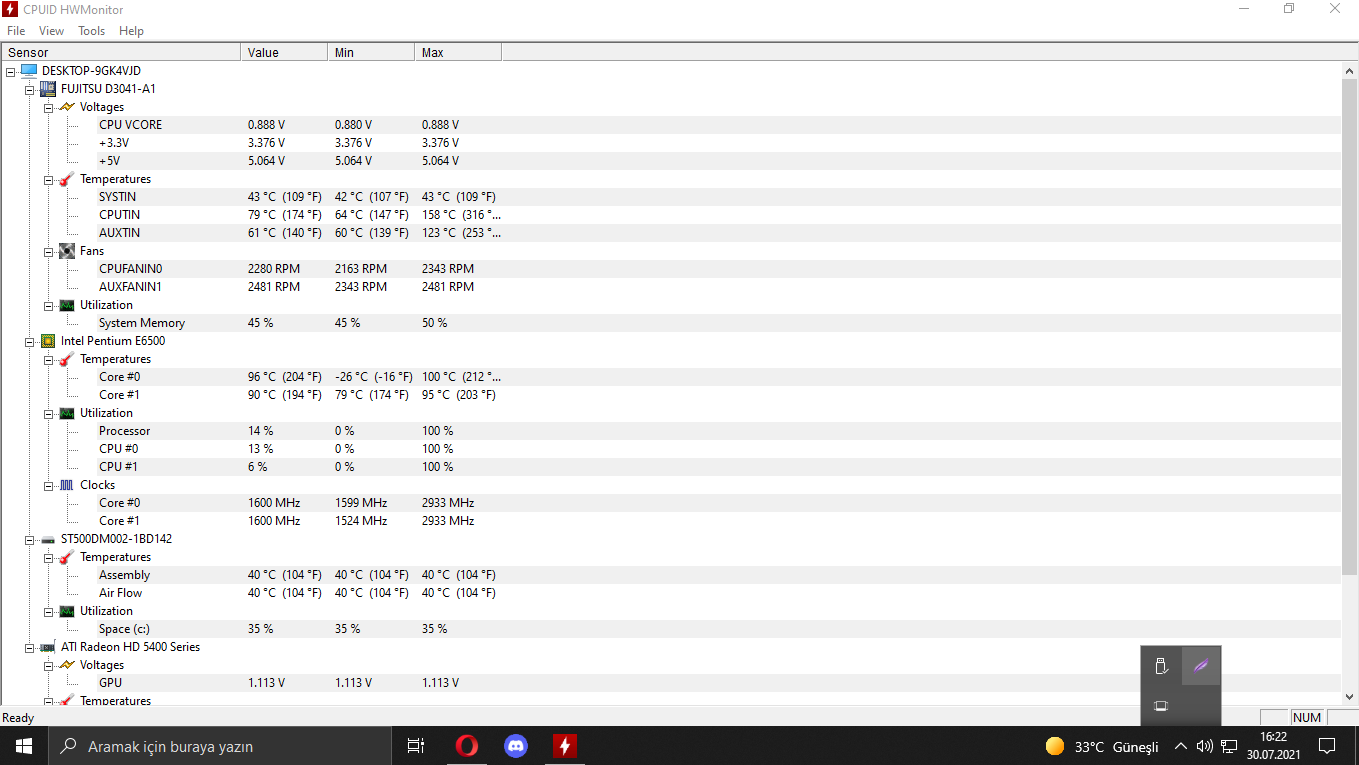Open Discord from the taskbar
1359x765 pixels.
click(x=516, y=746)
